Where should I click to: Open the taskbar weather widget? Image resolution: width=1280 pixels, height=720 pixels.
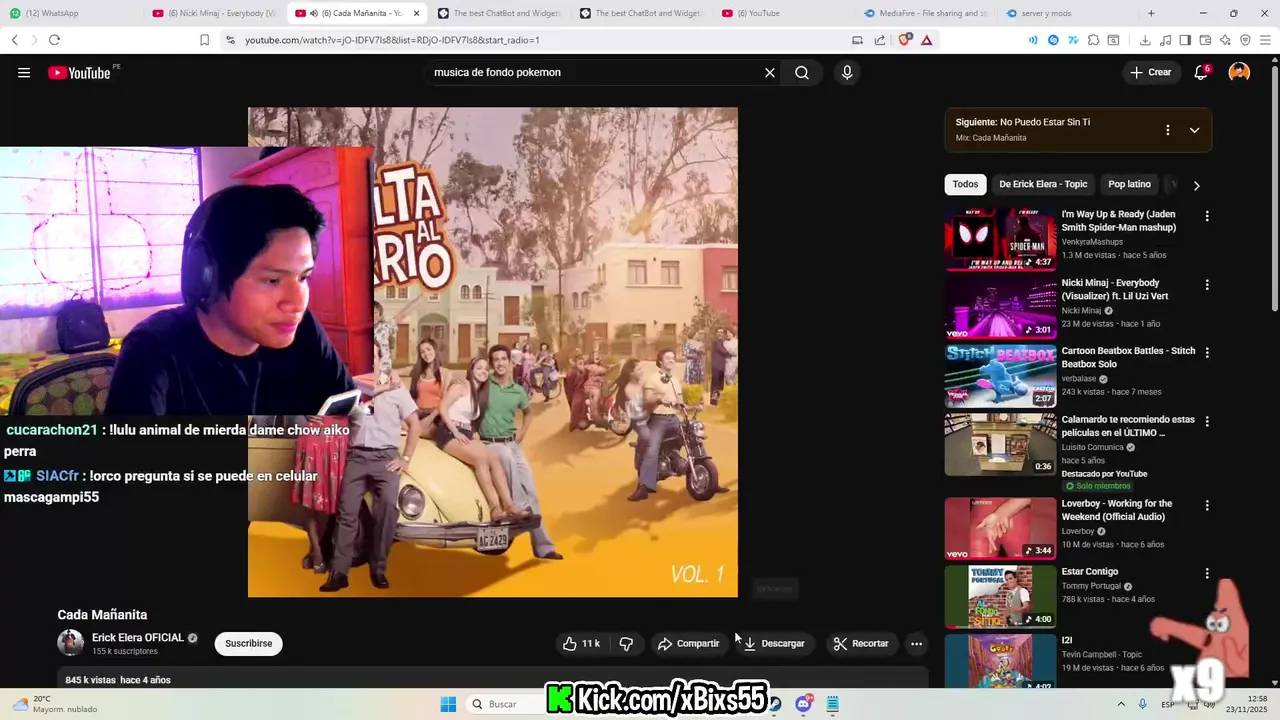pyautogui.click(x=55, y=704)
